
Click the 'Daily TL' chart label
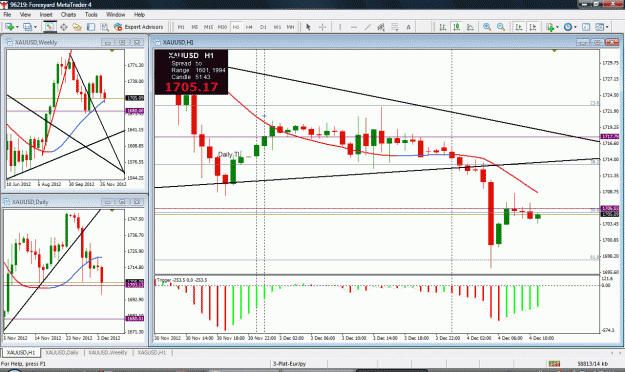point(229,154)
